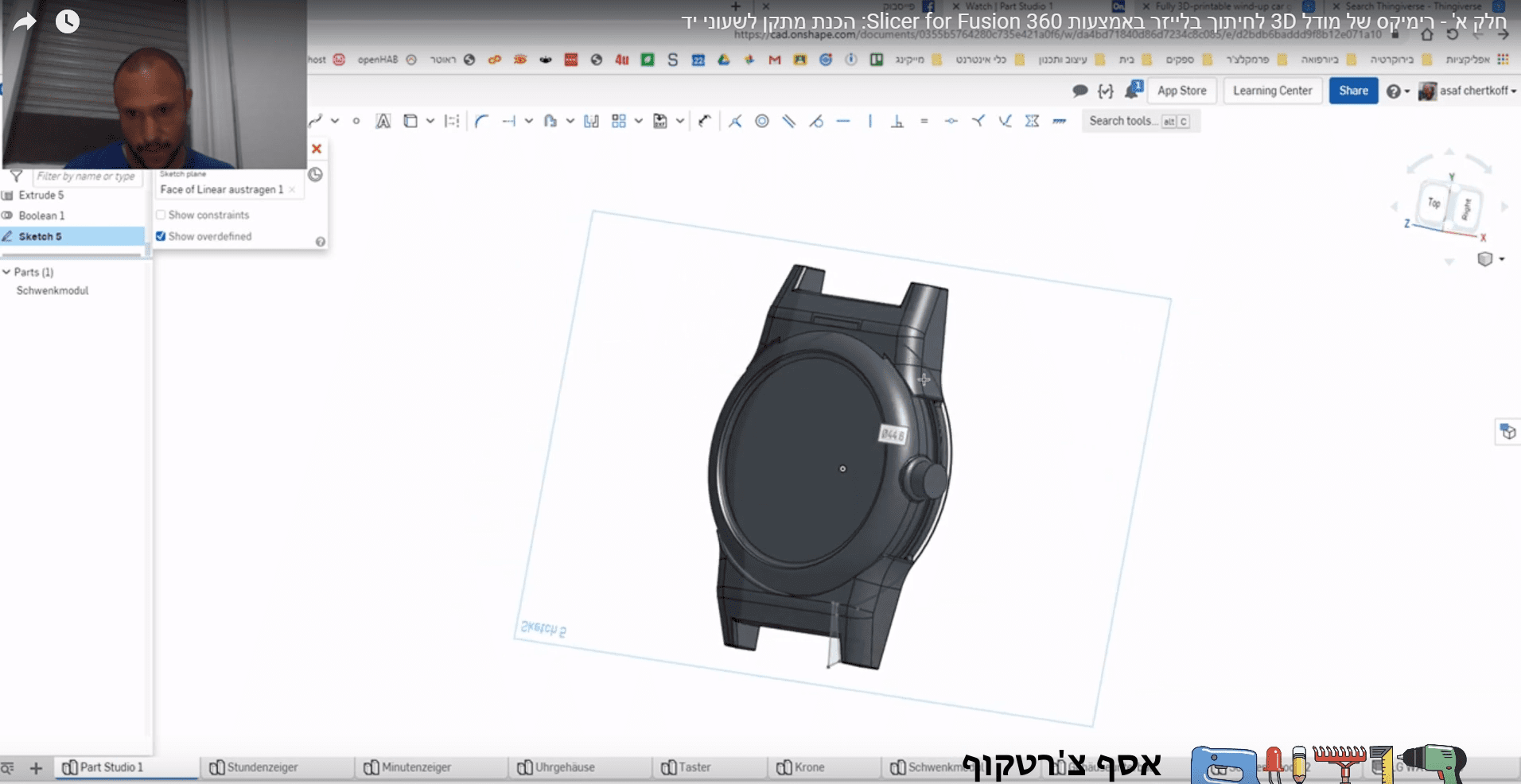Open the comments speech bubble icon
The width and height of the screenshot is (1521, 784).
click(x=1080, y=91)
